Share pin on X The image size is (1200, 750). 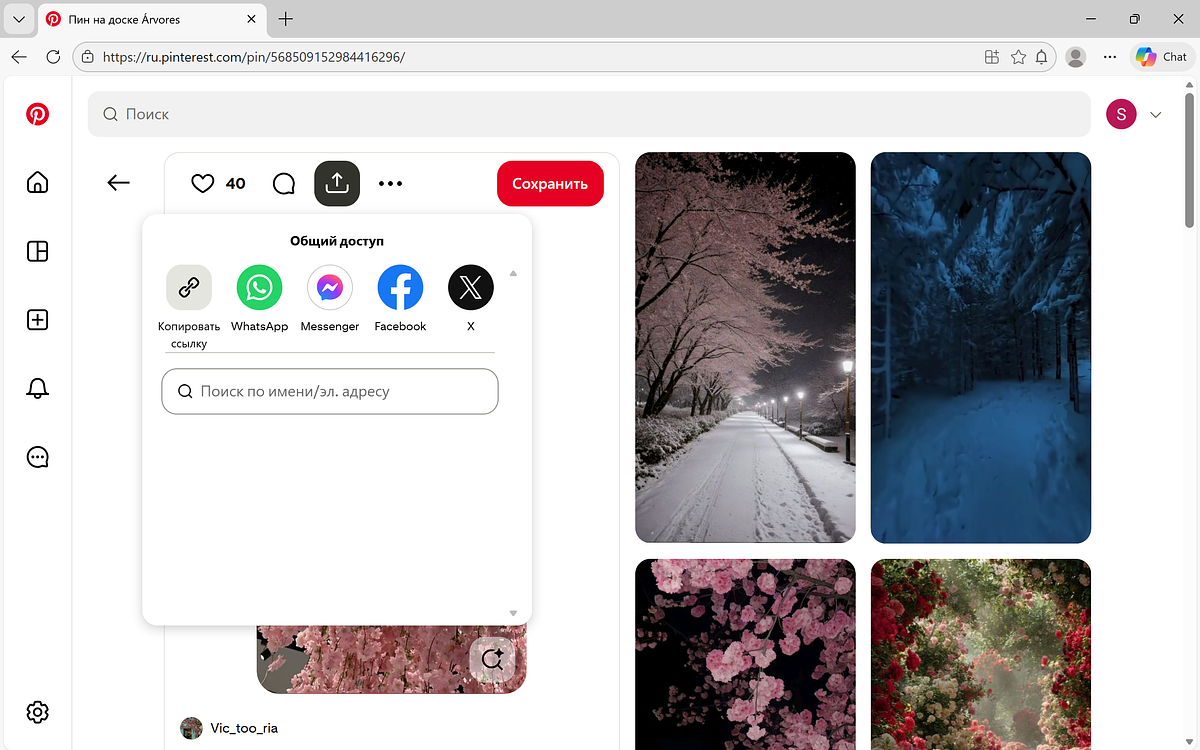coord(470,289)
